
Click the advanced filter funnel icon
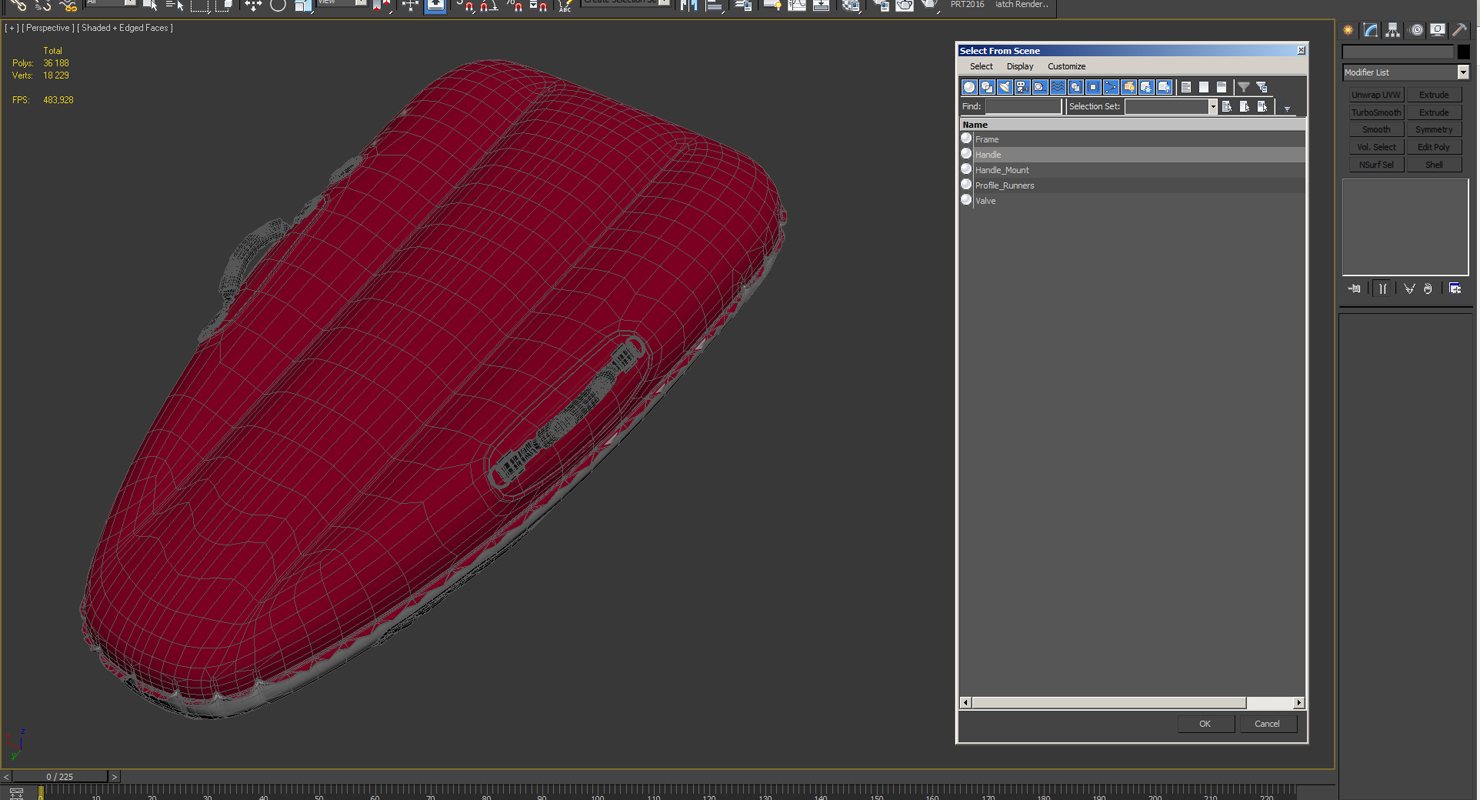[1262, 87]
